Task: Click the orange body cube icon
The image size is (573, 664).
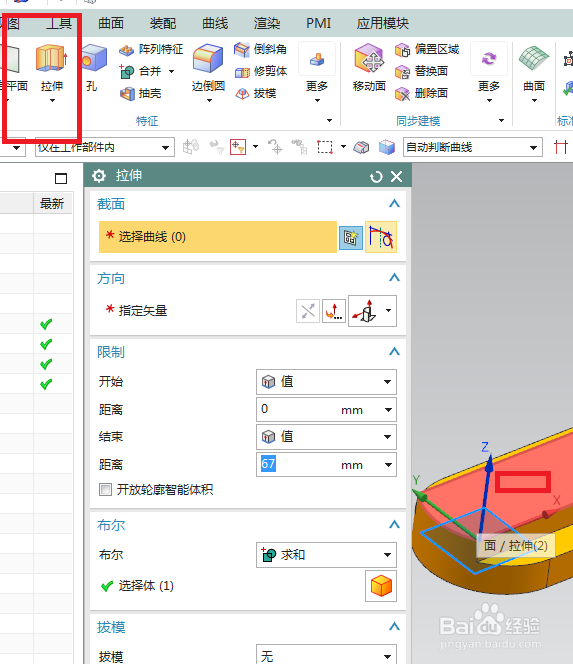Action: [x=381, y=586]
